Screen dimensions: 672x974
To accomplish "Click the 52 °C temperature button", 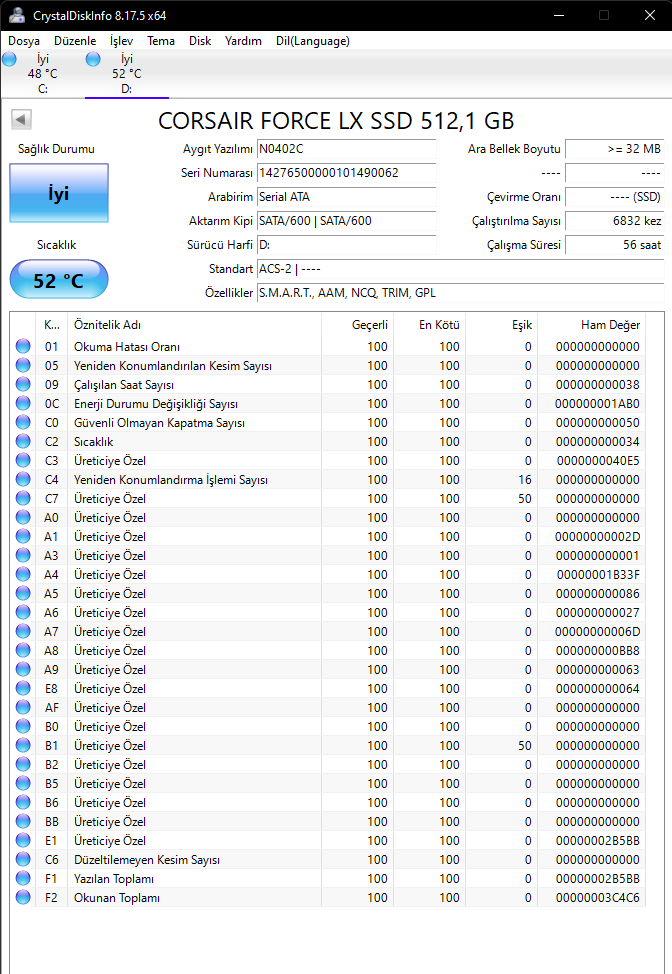I will pyautogui.click(x=59, y=280).
